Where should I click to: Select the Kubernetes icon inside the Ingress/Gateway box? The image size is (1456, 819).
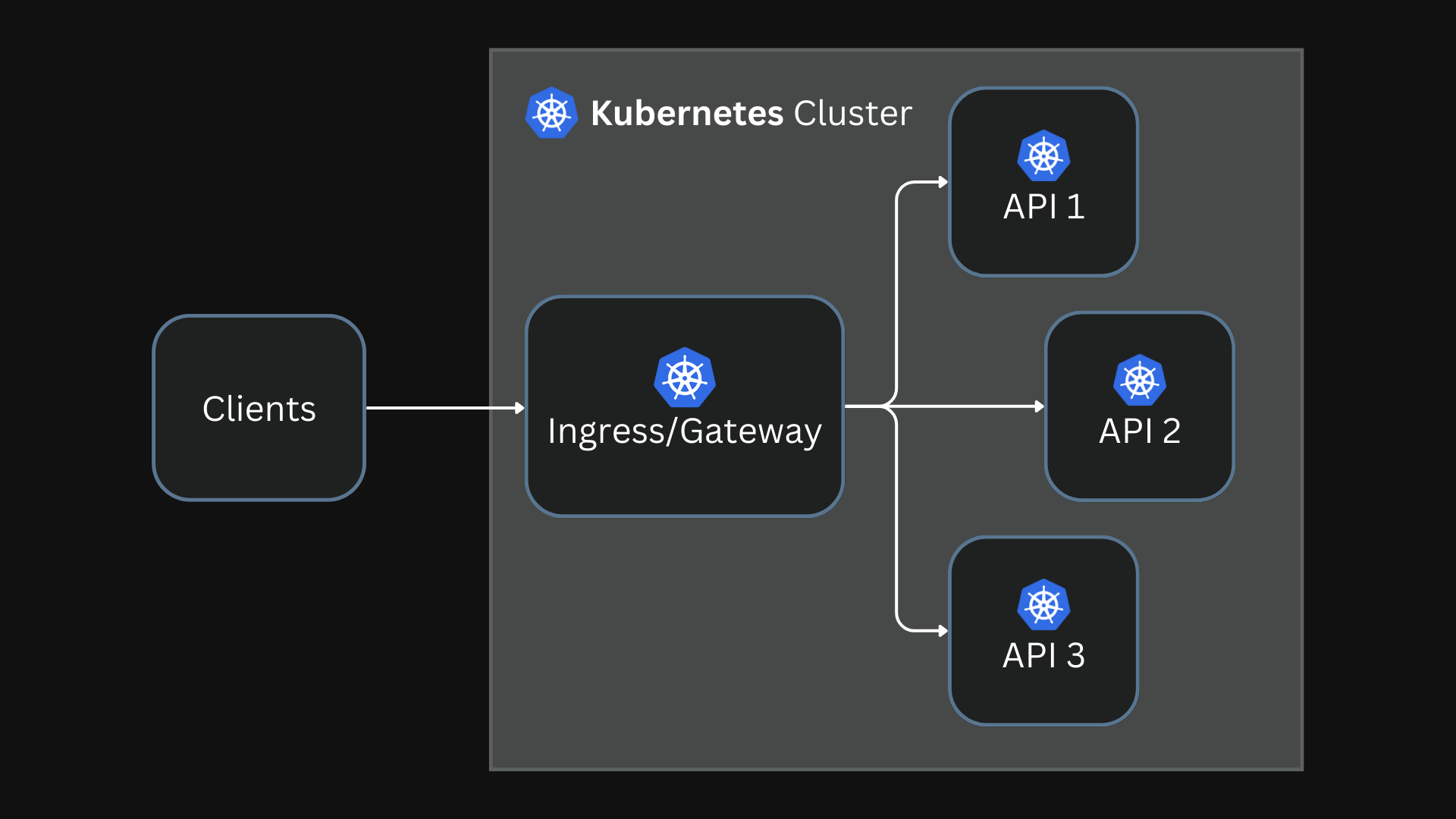(x=683, y=378)
